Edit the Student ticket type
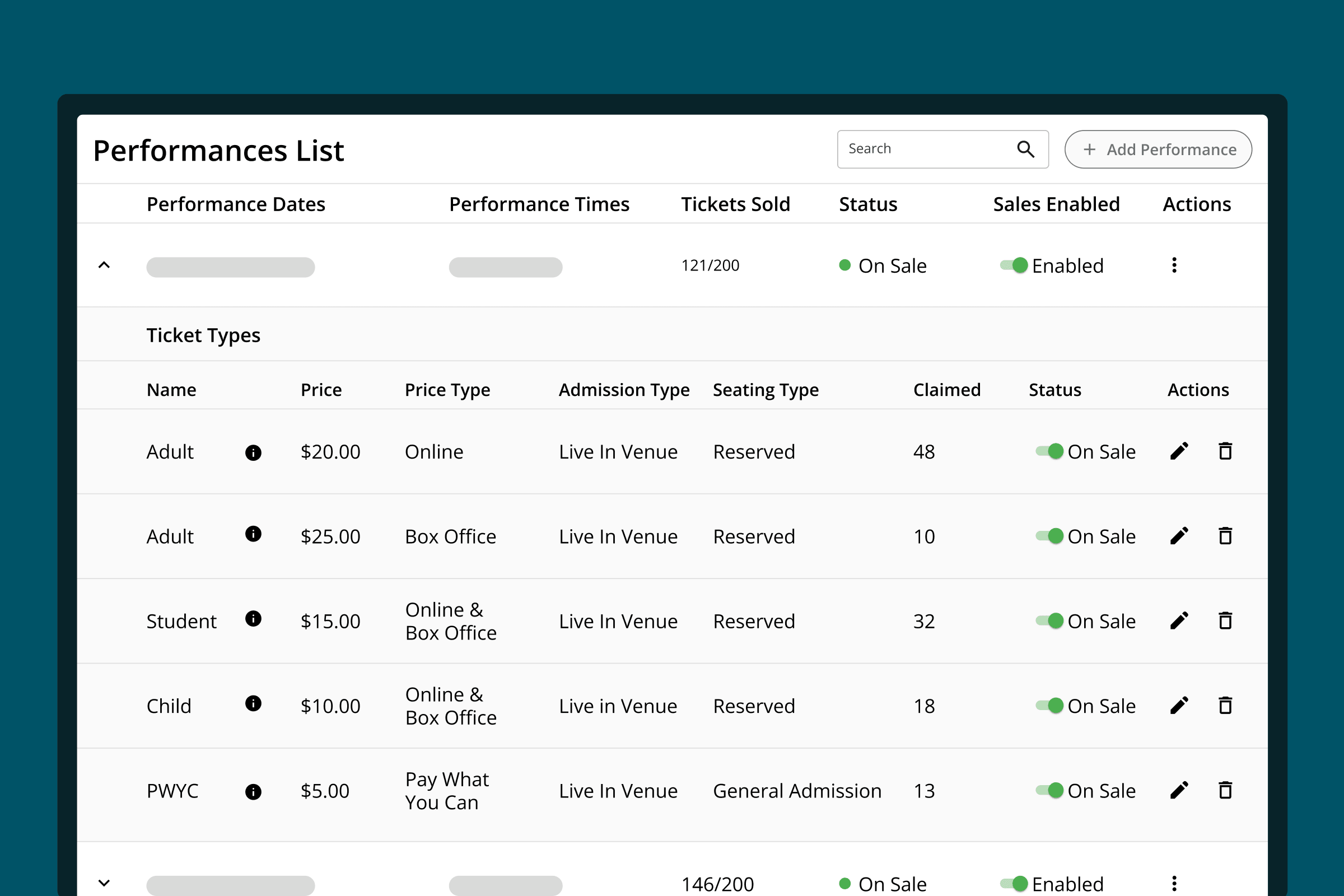The width and height of the screenshot is (1344, 896). (x=1179, y=620)
